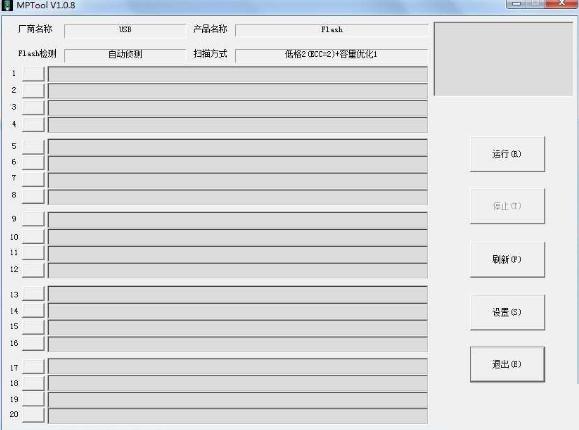579x430 pixels.
Task: Click the Flash检测 field showing 自动侦测
Action: 125,55
